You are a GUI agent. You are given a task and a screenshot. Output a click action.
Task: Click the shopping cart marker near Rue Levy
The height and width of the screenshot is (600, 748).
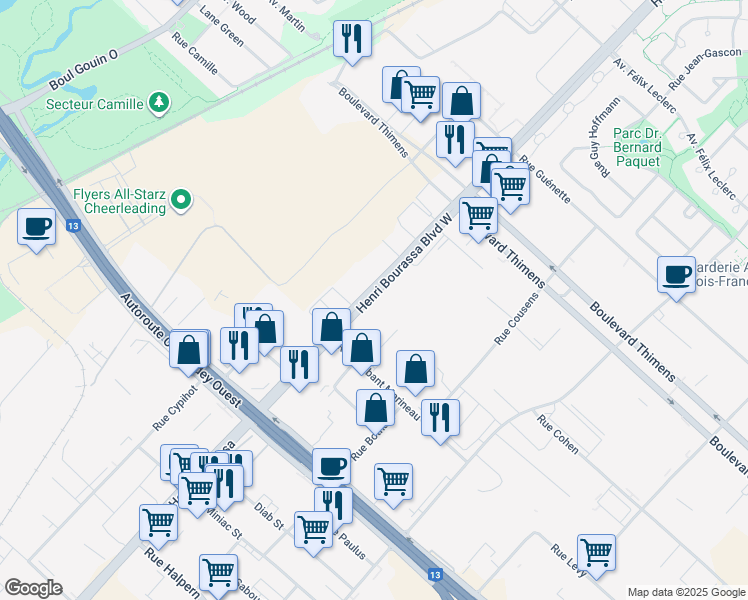point(596,552)
